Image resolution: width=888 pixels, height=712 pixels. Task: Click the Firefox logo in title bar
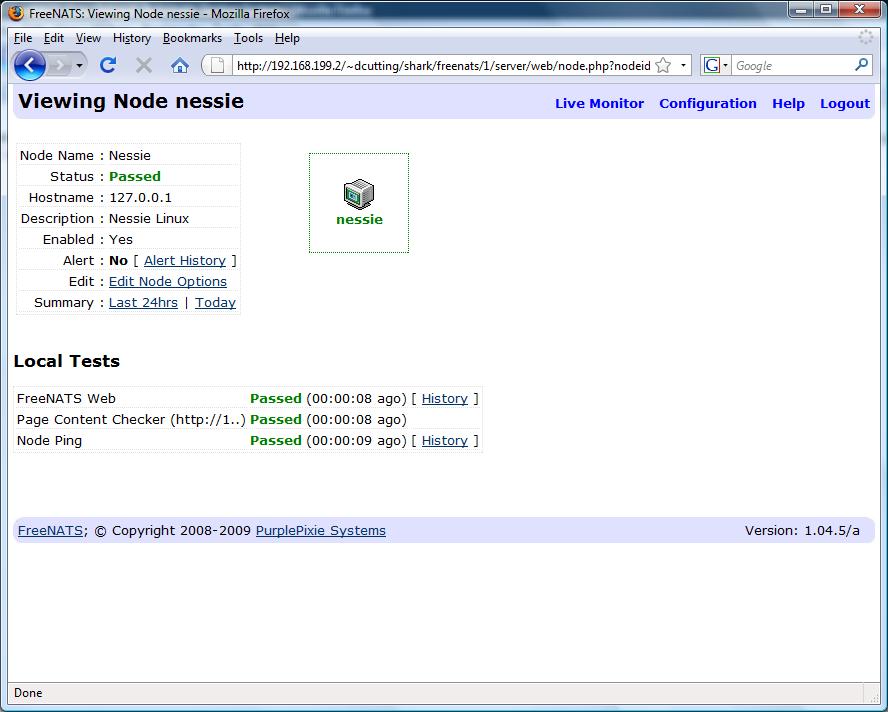coord(16,14)
